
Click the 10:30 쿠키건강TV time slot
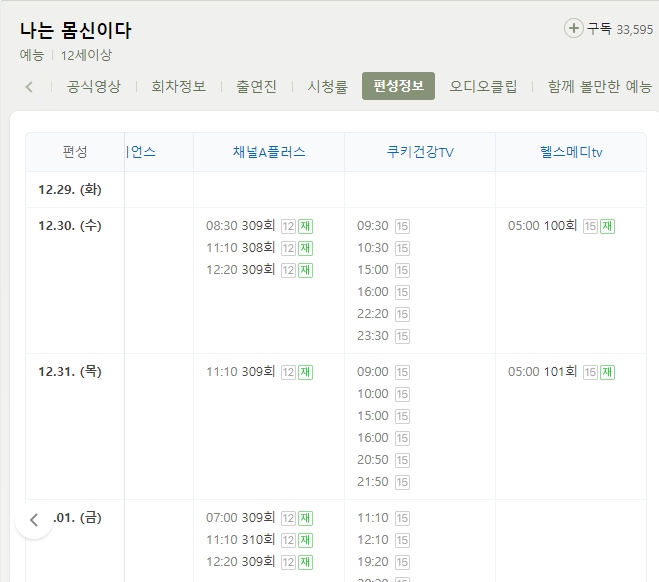tap(373, 248)
